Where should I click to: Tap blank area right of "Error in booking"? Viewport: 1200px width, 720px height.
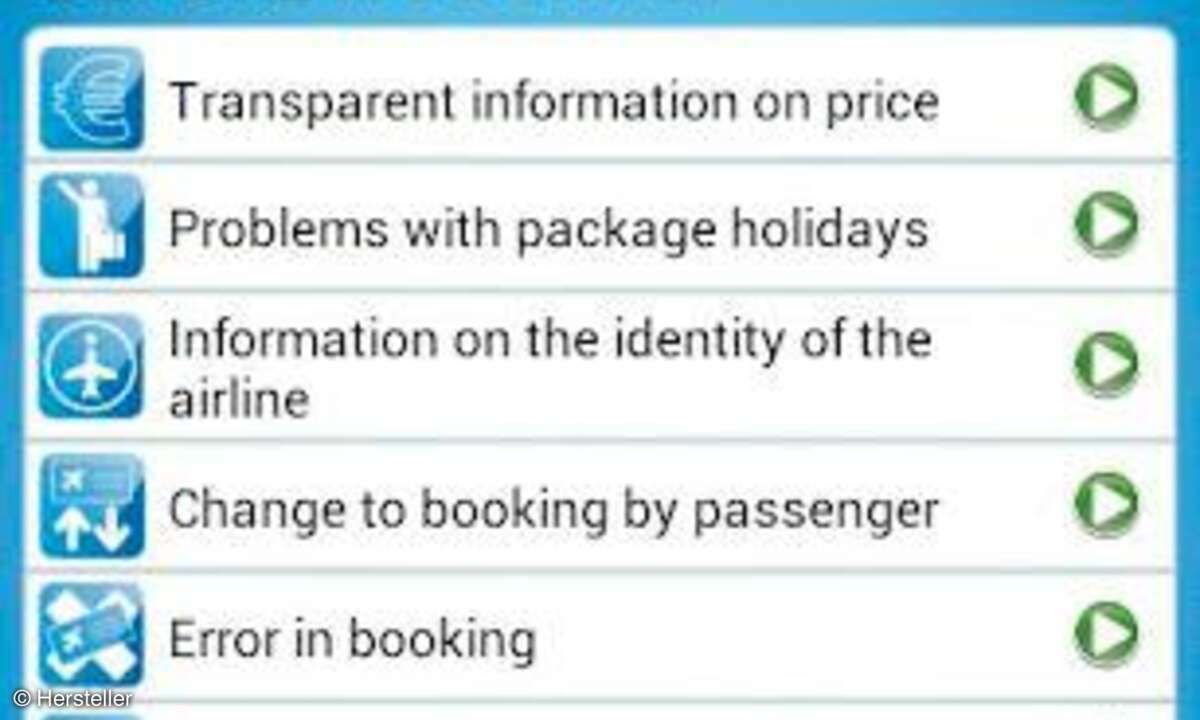800,636
